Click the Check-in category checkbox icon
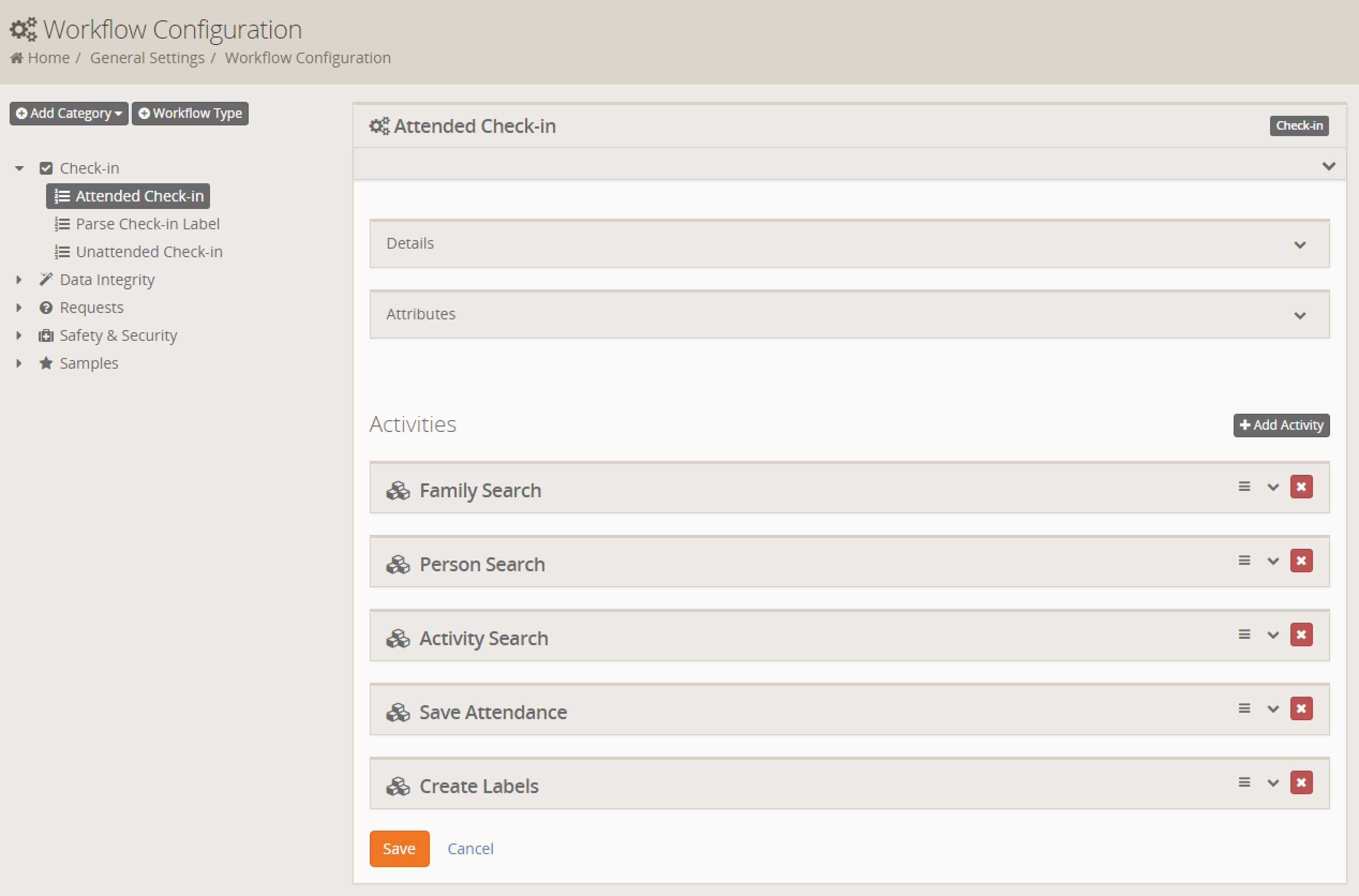The width and height of the screenshot is (1359, 896). coord(46,168)
